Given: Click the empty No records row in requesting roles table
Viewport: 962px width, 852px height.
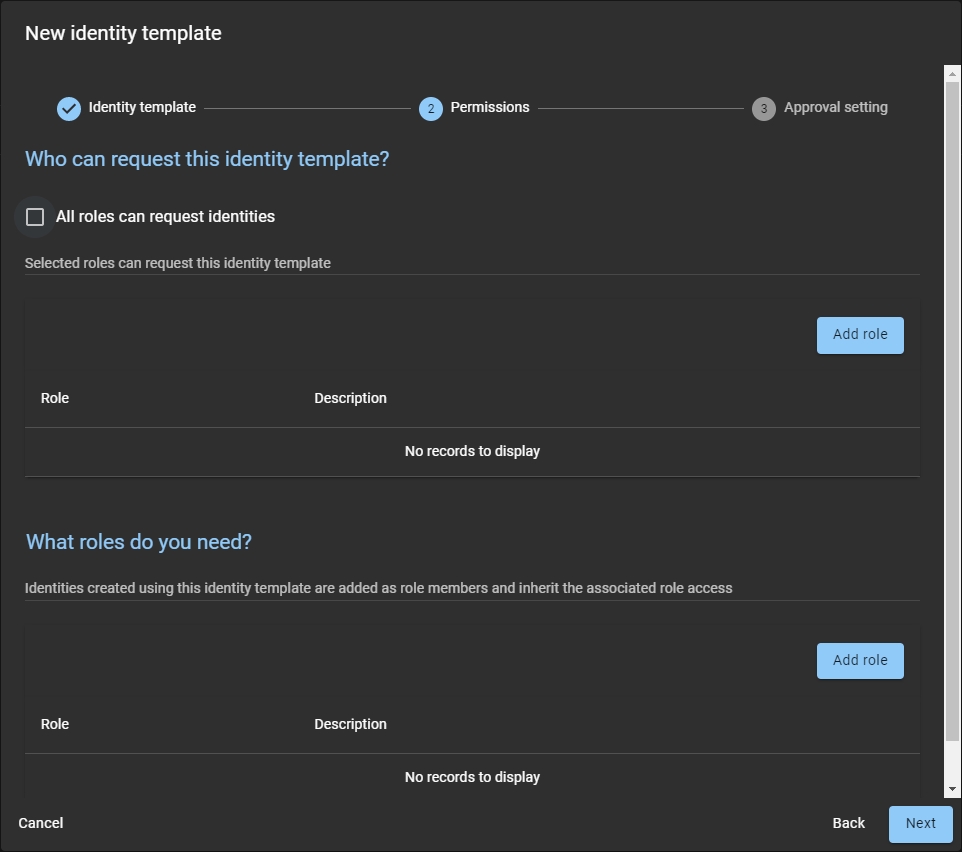Looking at the screenshot, I should (472, 452).
